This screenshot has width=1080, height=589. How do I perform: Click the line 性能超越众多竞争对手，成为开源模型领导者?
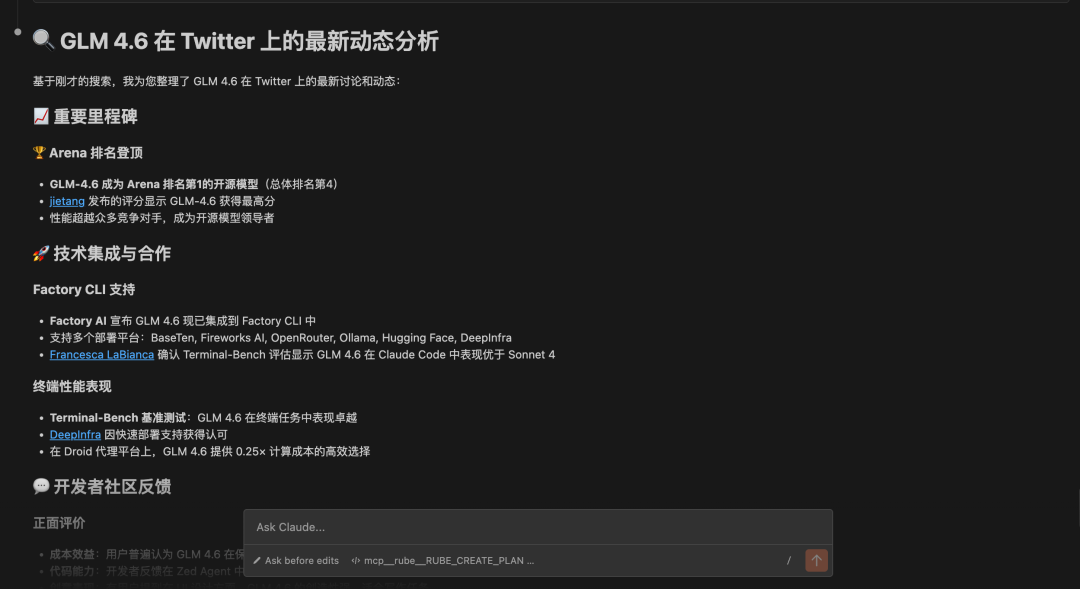(x=162, y=218)
